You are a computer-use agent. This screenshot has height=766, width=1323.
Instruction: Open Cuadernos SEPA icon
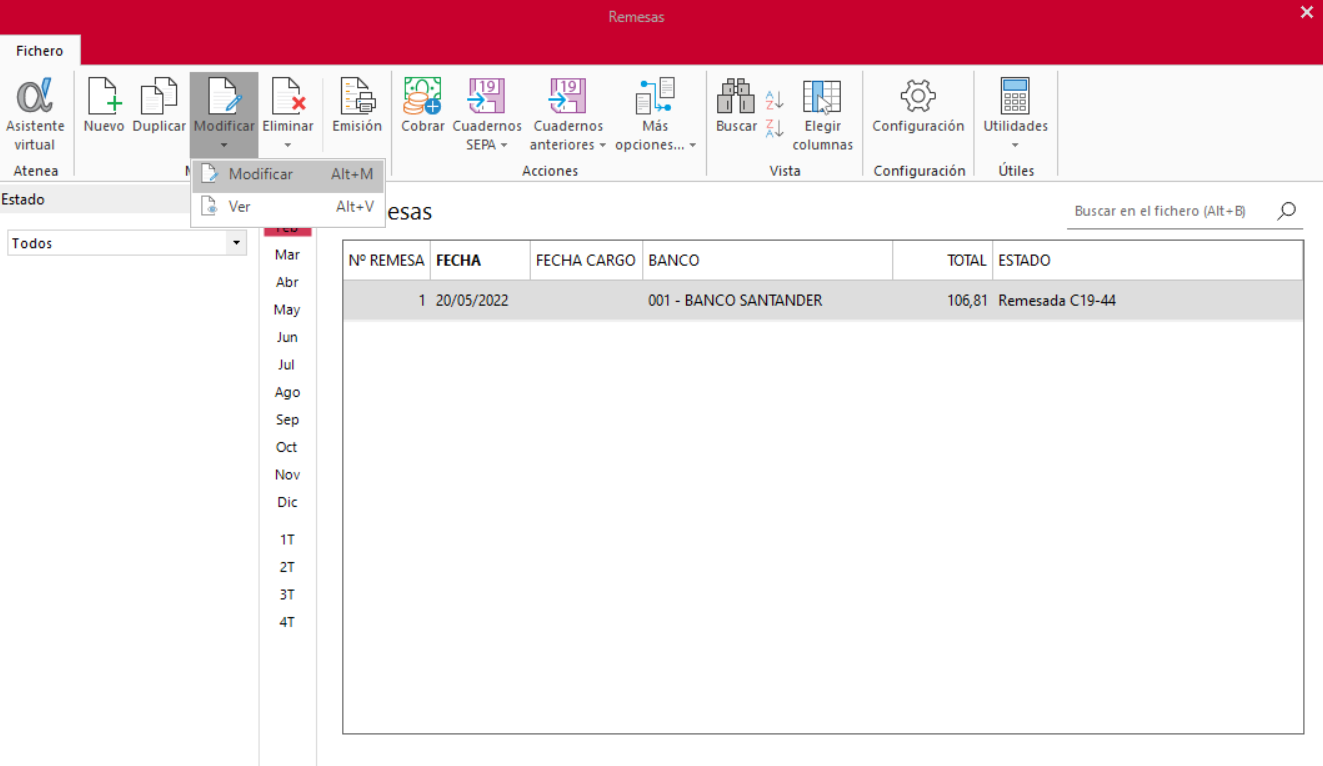click(x=487, y=96)
